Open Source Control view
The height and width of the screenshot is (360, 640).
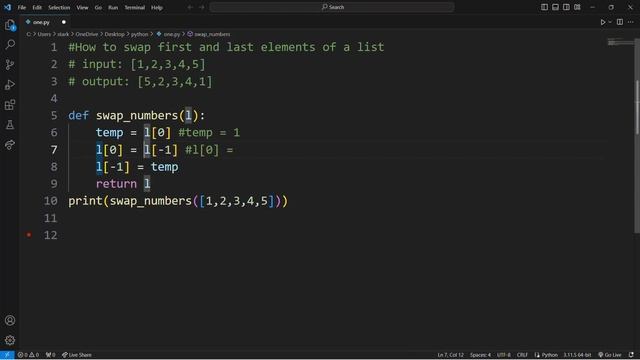click(10, 64)
